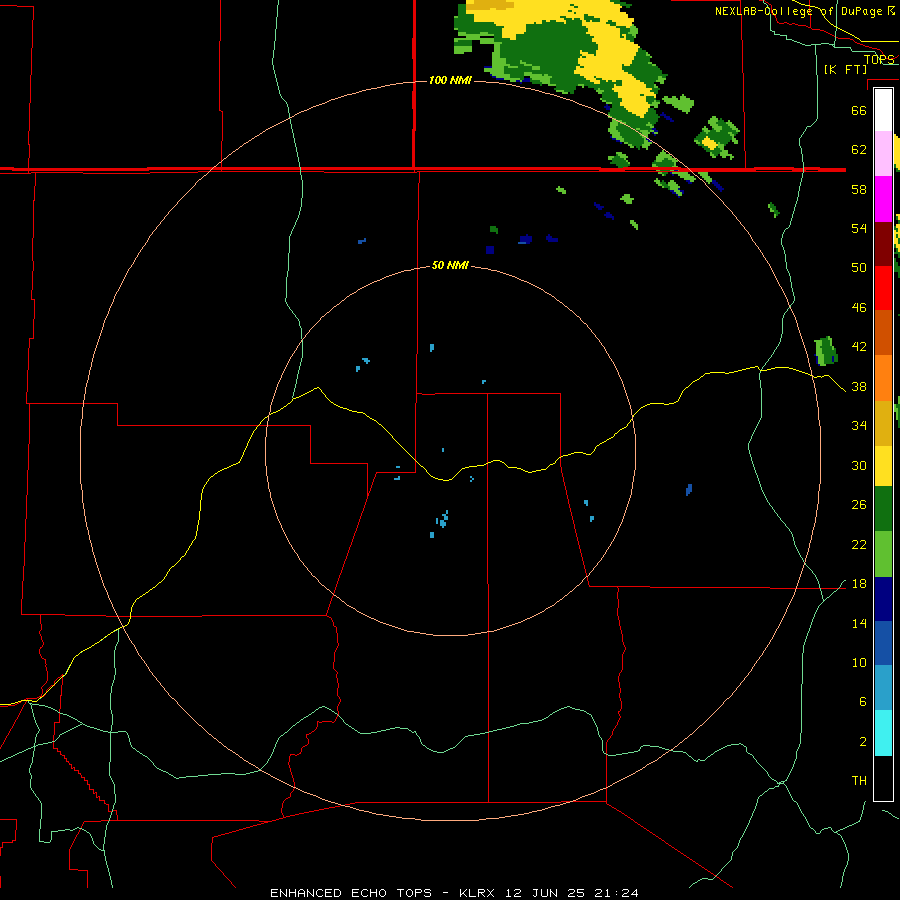Click the 50 NMI range ring label
Image resolution: width=900 pixels, height=900 pixels.
click(x=450, y=265)
